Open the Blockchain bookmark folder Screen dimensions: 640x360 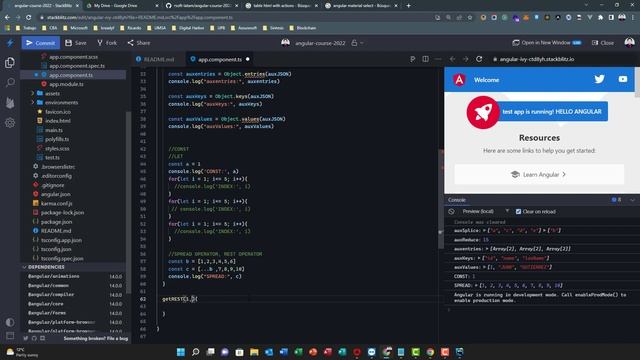[302, 28]
